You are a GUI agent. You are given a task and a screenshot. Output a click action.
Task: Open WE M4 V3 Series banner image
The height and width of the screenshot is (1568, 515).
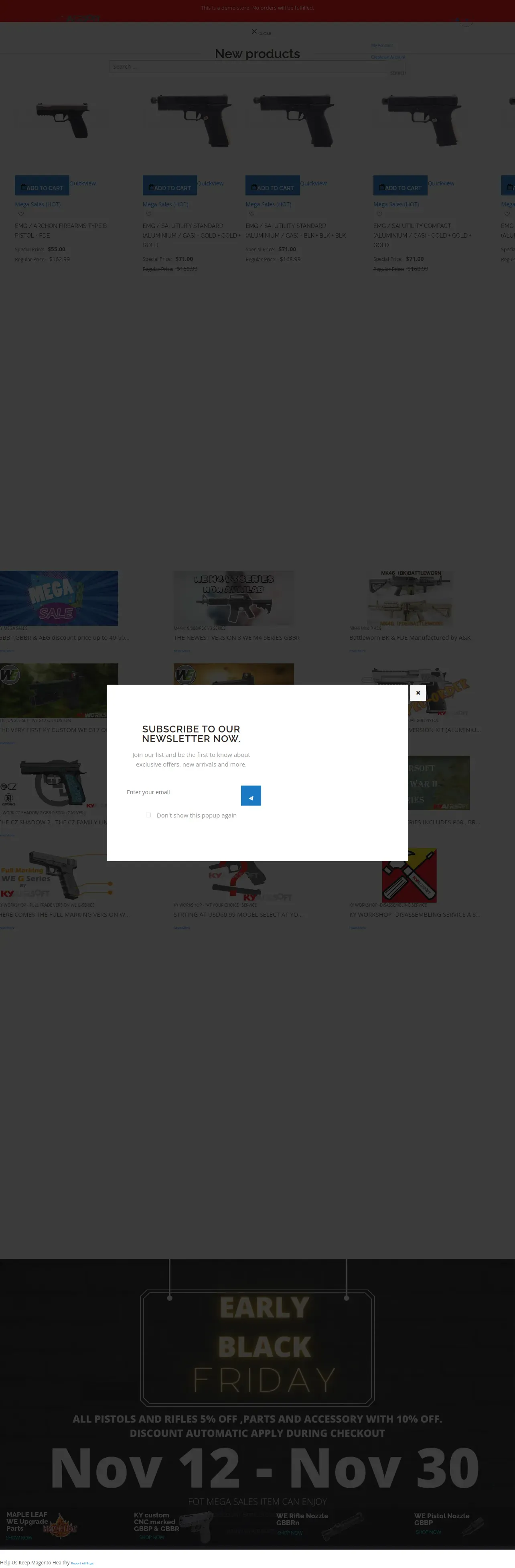point(233,598)
